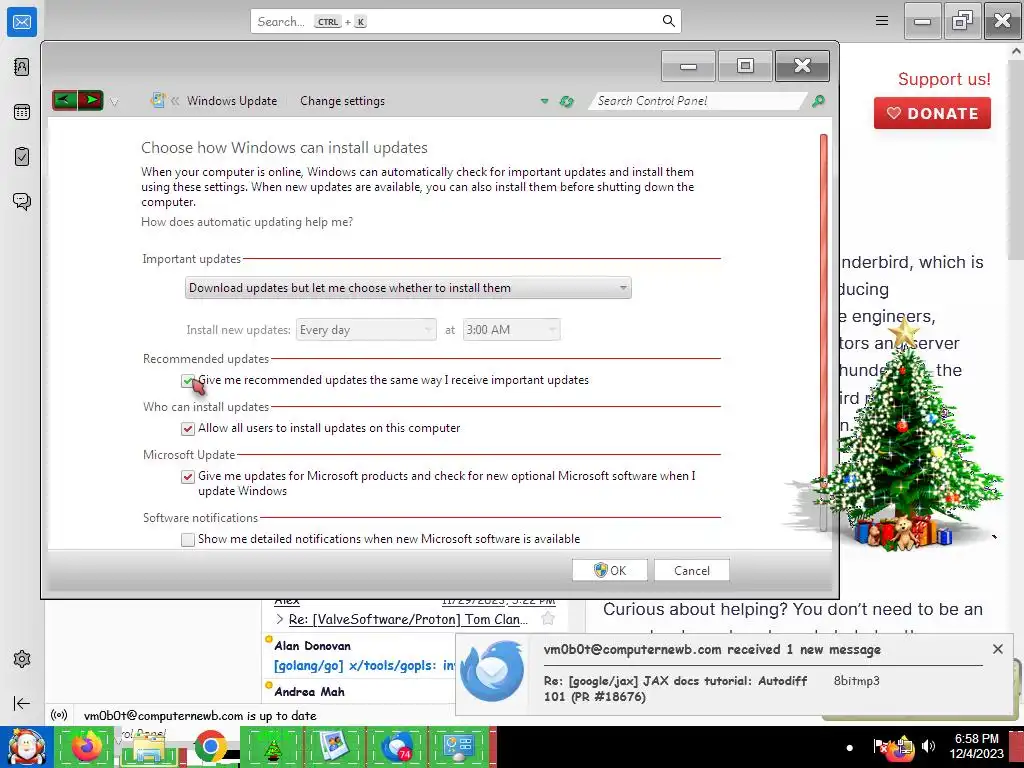This screenshot has height=768, width=1024.
Task: Click the online status icon in status bar
Action: pyautogui.click(x=59, y=715)
